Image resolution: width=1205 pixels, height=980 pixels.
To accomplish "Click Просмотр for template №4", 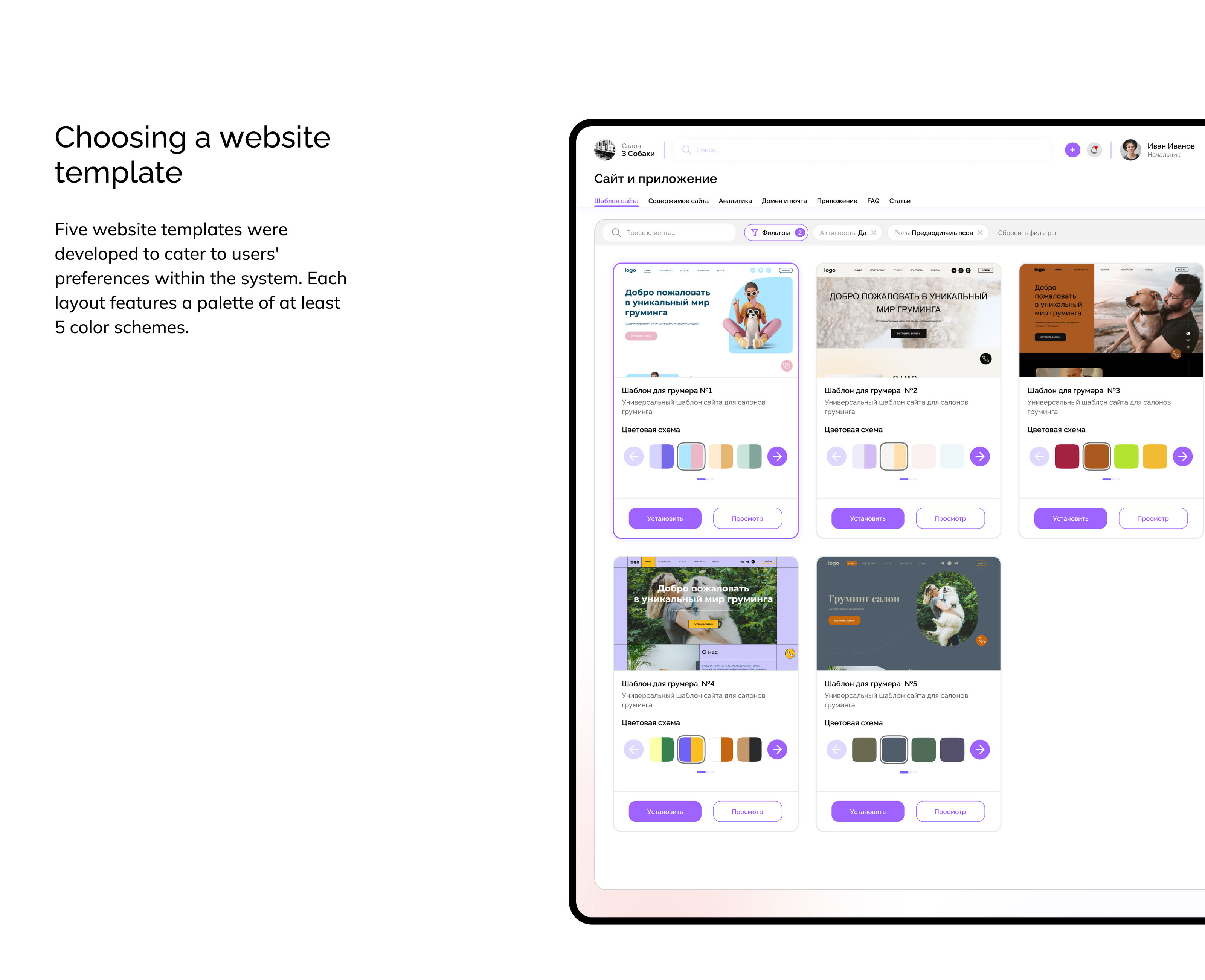I will pos(747,811).
